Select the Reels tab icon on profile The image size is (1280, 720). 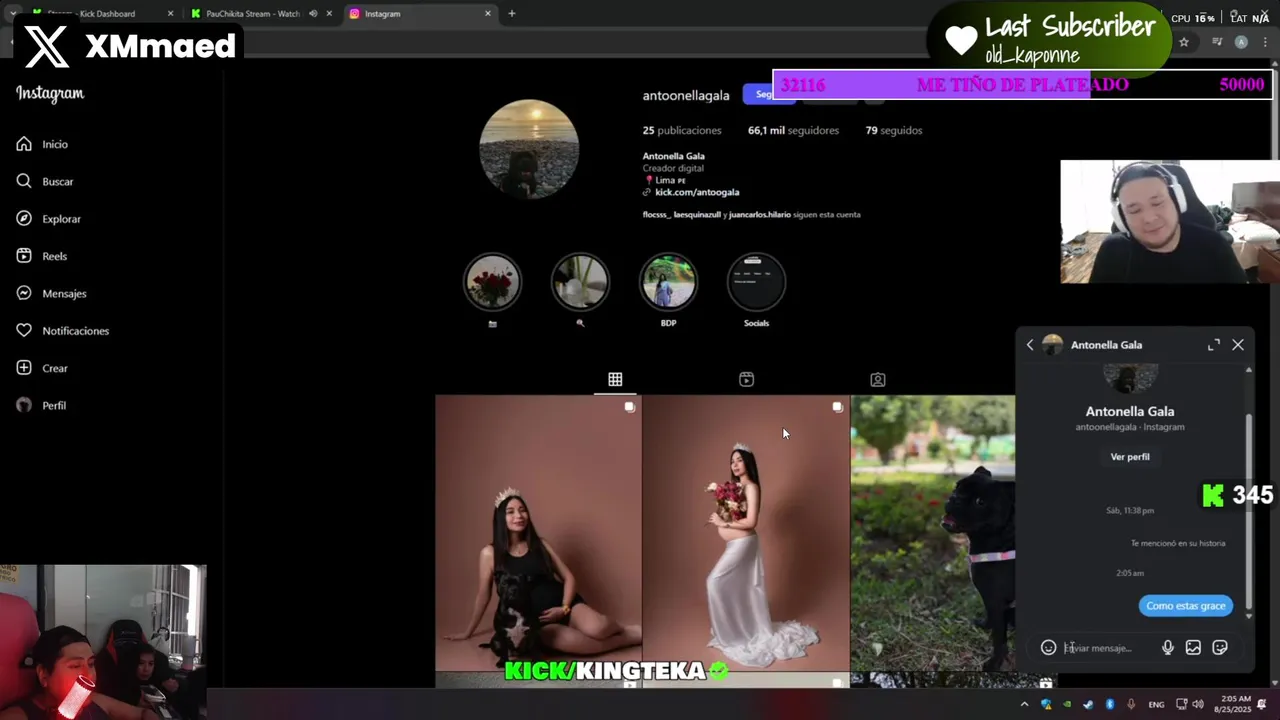point(746,379)
